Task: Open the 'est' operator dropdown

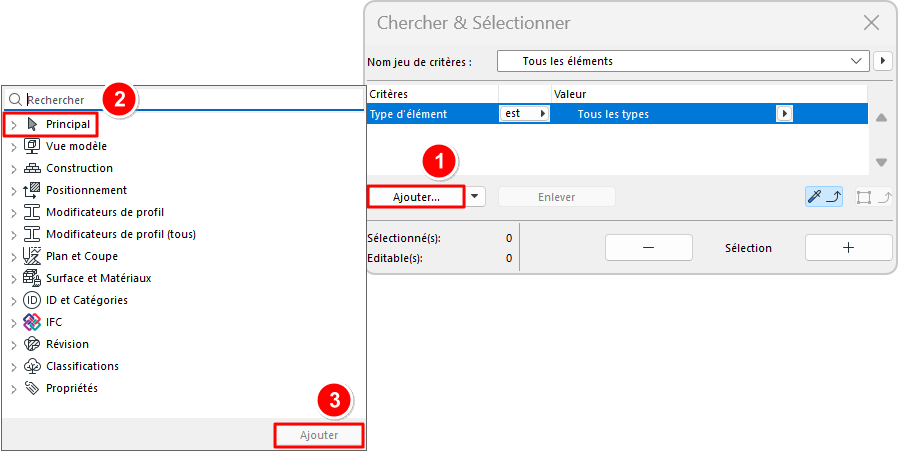Action: [x=524, y=113]
